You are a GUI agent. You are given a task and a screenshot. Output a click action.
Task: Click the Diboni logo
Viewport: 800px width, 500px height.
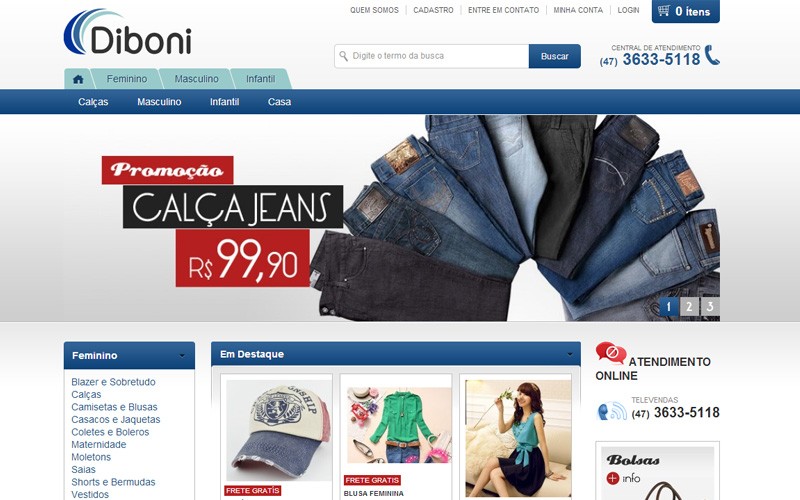pos(128,32)
